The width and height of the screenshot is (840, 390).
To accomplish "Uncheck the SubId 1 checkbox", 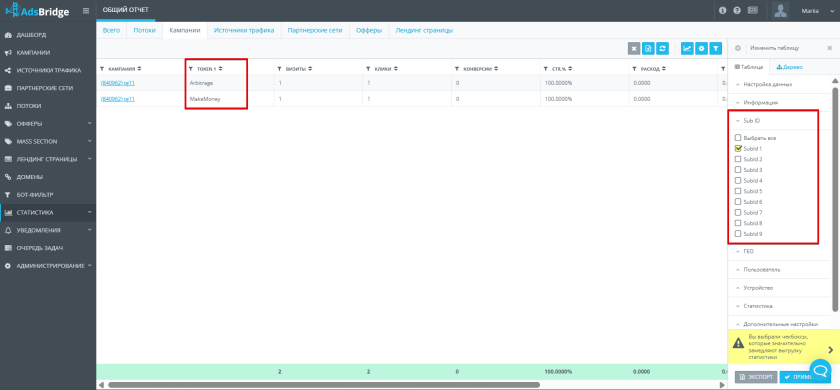I will (x=738, y=148).
